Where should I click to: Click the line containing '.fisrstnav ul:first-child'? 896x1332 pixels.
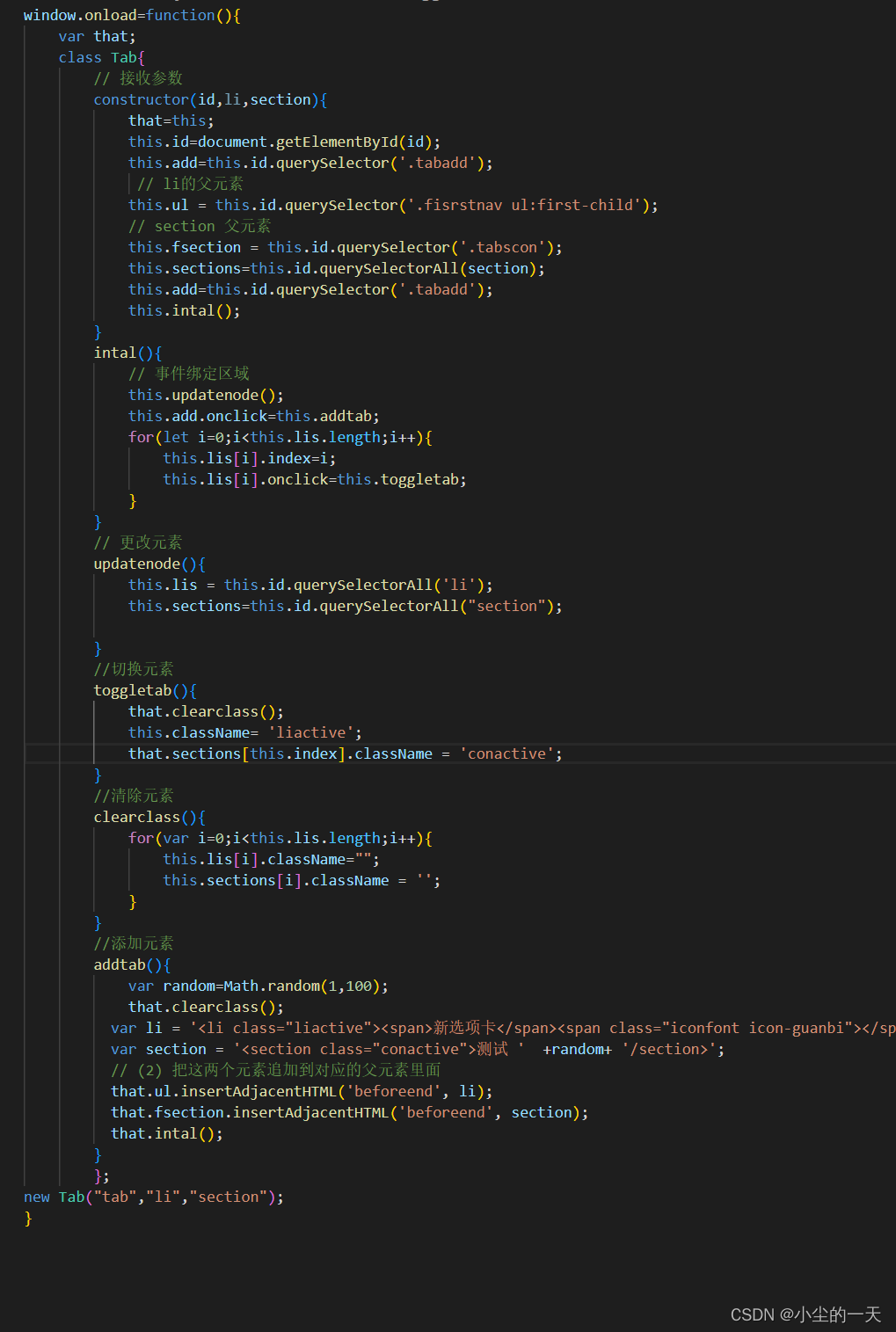click(x=393, y=205)
